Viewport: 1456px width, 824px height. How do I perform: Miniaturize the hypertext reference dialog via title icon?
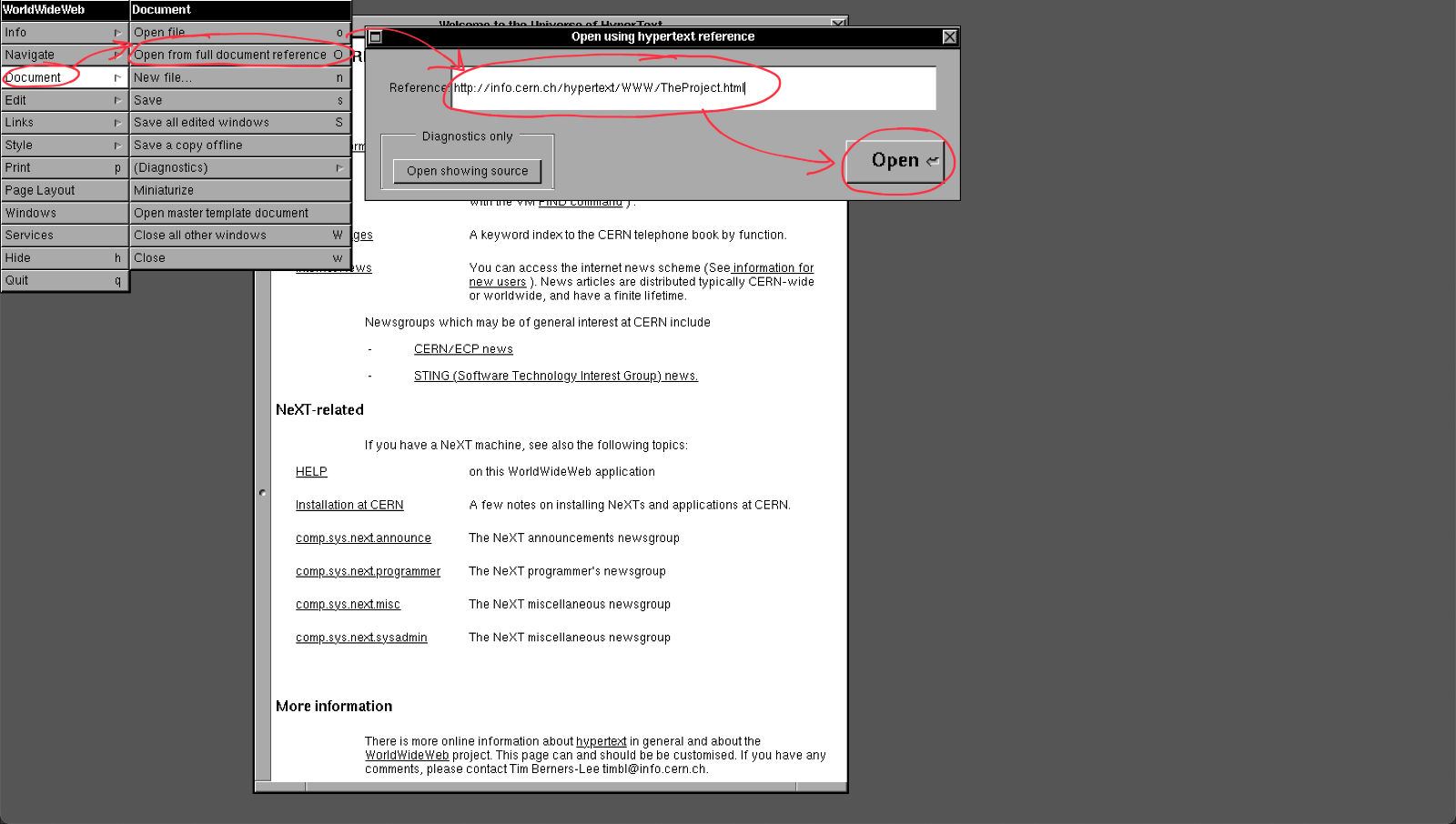(x=375, y=37)
